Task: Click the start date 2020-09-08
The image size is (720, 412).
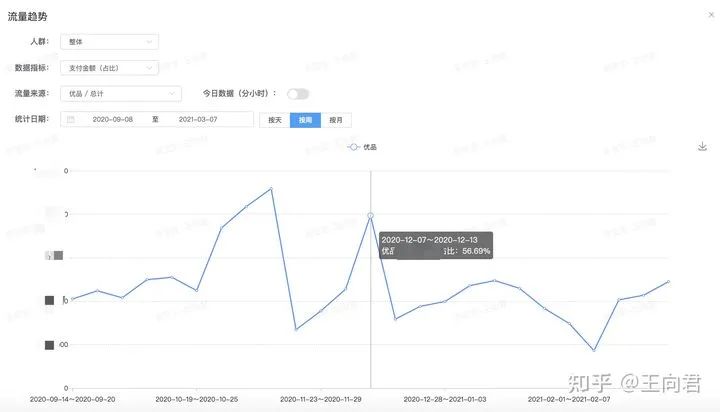Action: 113,120
